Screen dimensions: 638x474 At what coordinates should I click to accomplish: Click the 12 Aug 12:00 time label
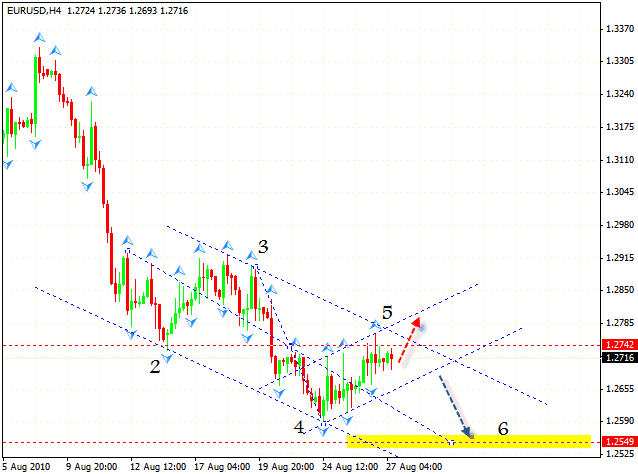pos(158,466)
